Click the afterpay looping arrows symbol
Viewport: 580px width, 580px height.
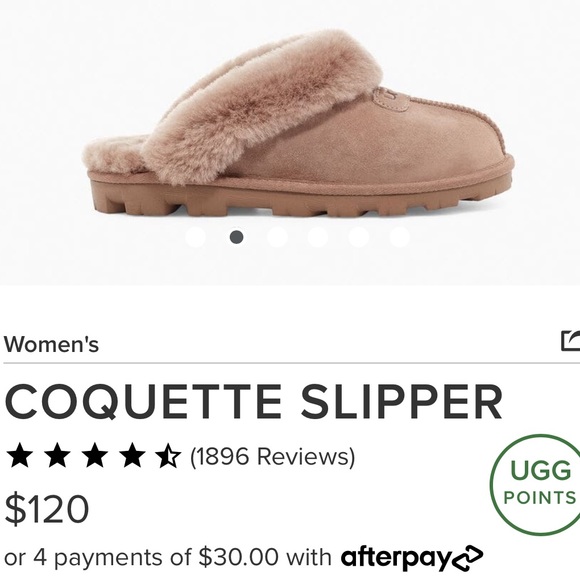pos(468,557)
